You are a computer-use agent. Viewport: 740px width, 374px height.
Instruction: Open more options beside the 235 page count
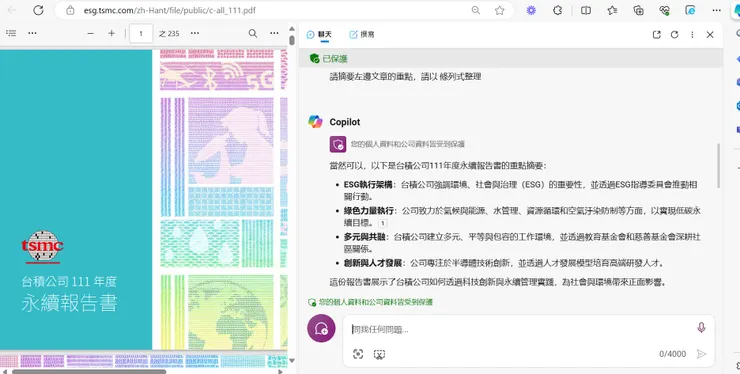(194, 33)
